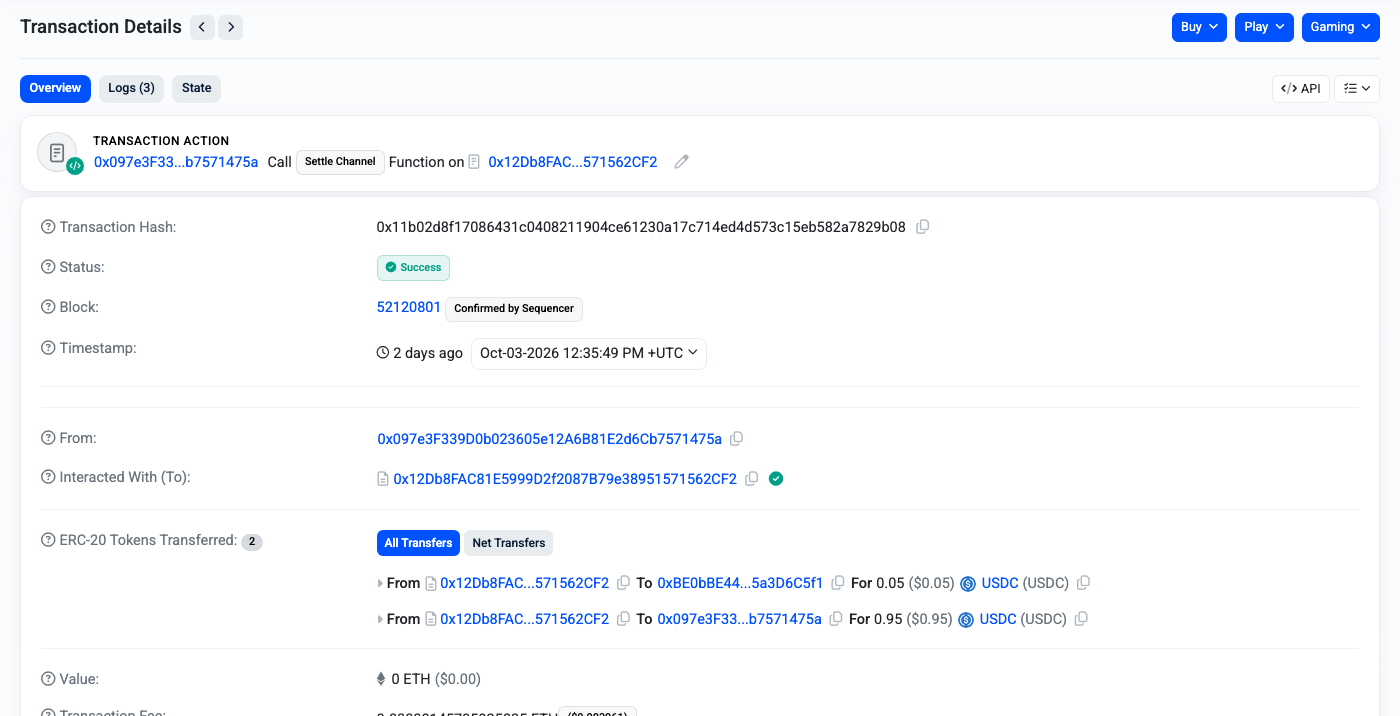Image resolution: width=1400 pixels, height=716 pixels.
Task: Click the help icon next to From
Action: click(x=48, y=438)
